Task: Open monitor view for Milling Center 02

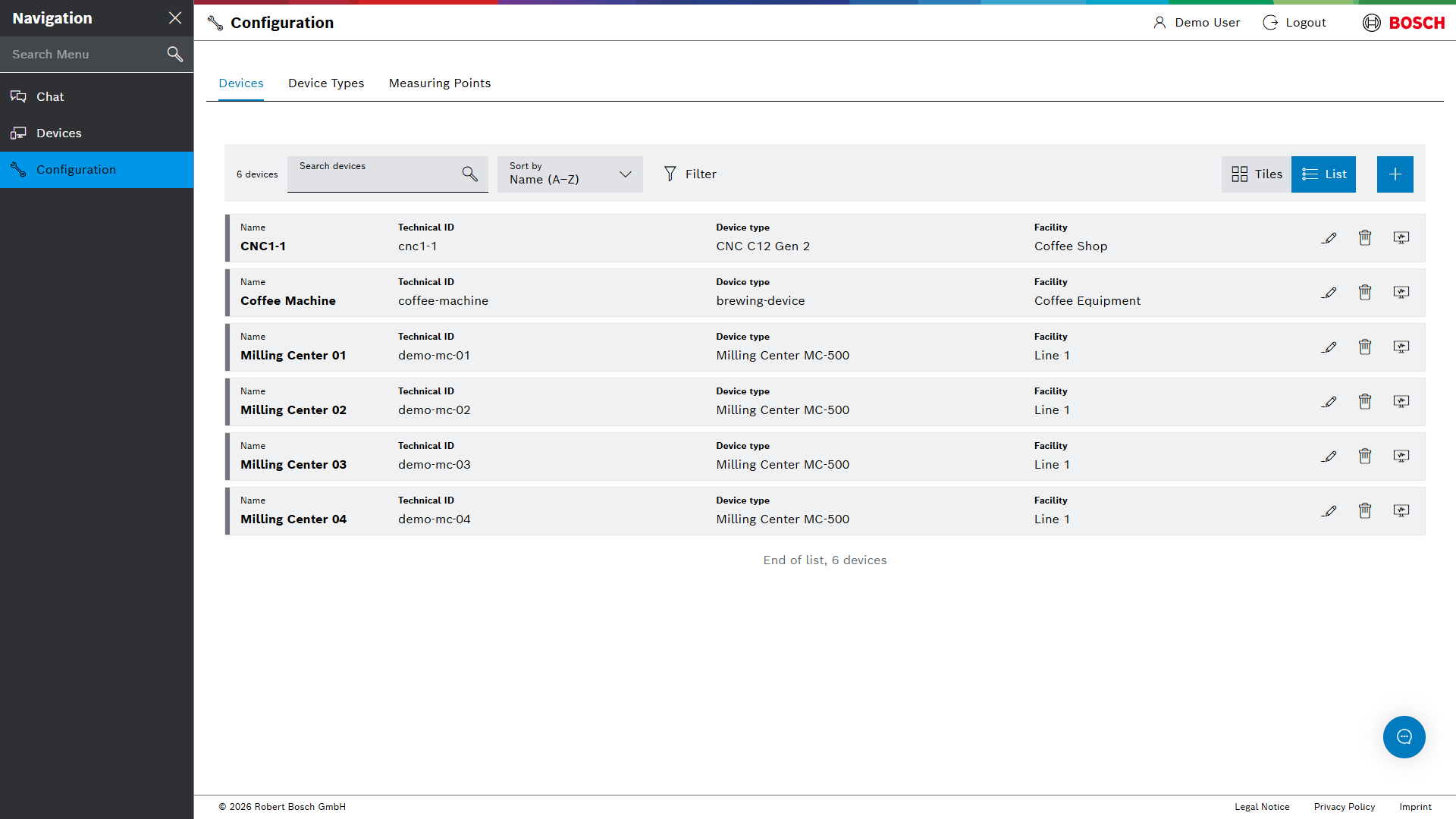Action: click(1401, 402)
